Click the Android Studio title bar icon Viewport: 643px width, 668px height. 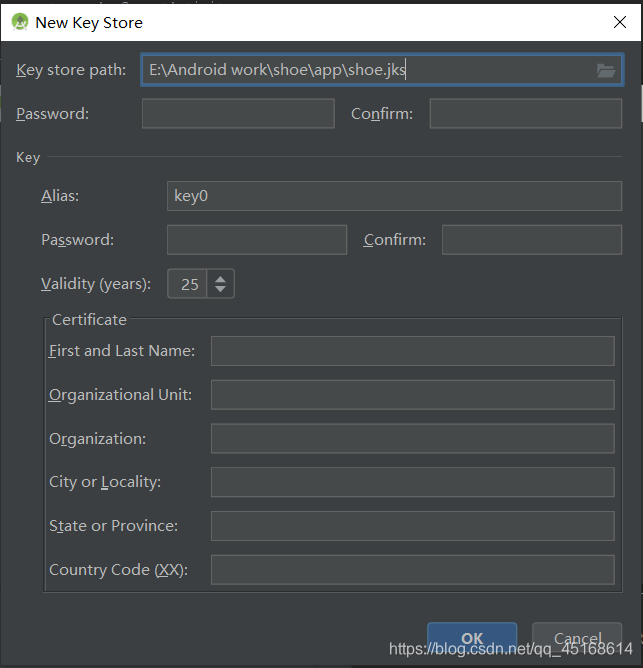coord(20,22)
